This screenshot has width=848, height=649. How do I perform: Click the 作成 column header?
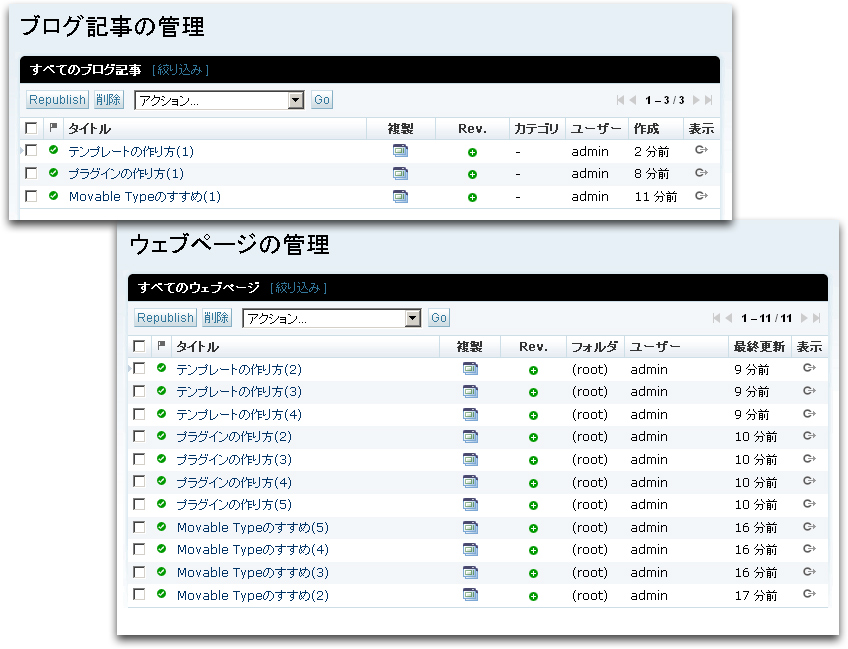pyautogui.click(x=646, y=129)
